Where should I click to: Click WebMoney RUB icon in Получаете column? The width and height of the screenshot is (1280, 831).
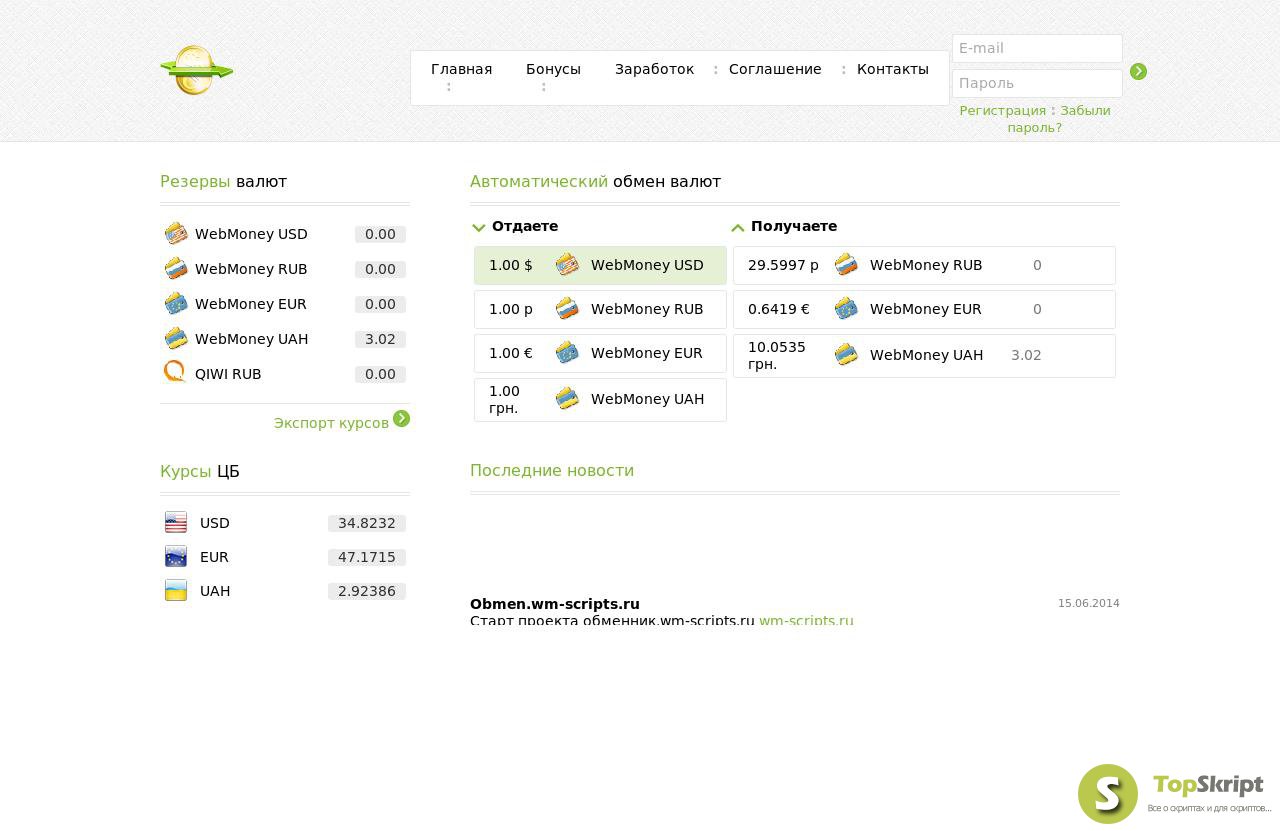(846, 265)
